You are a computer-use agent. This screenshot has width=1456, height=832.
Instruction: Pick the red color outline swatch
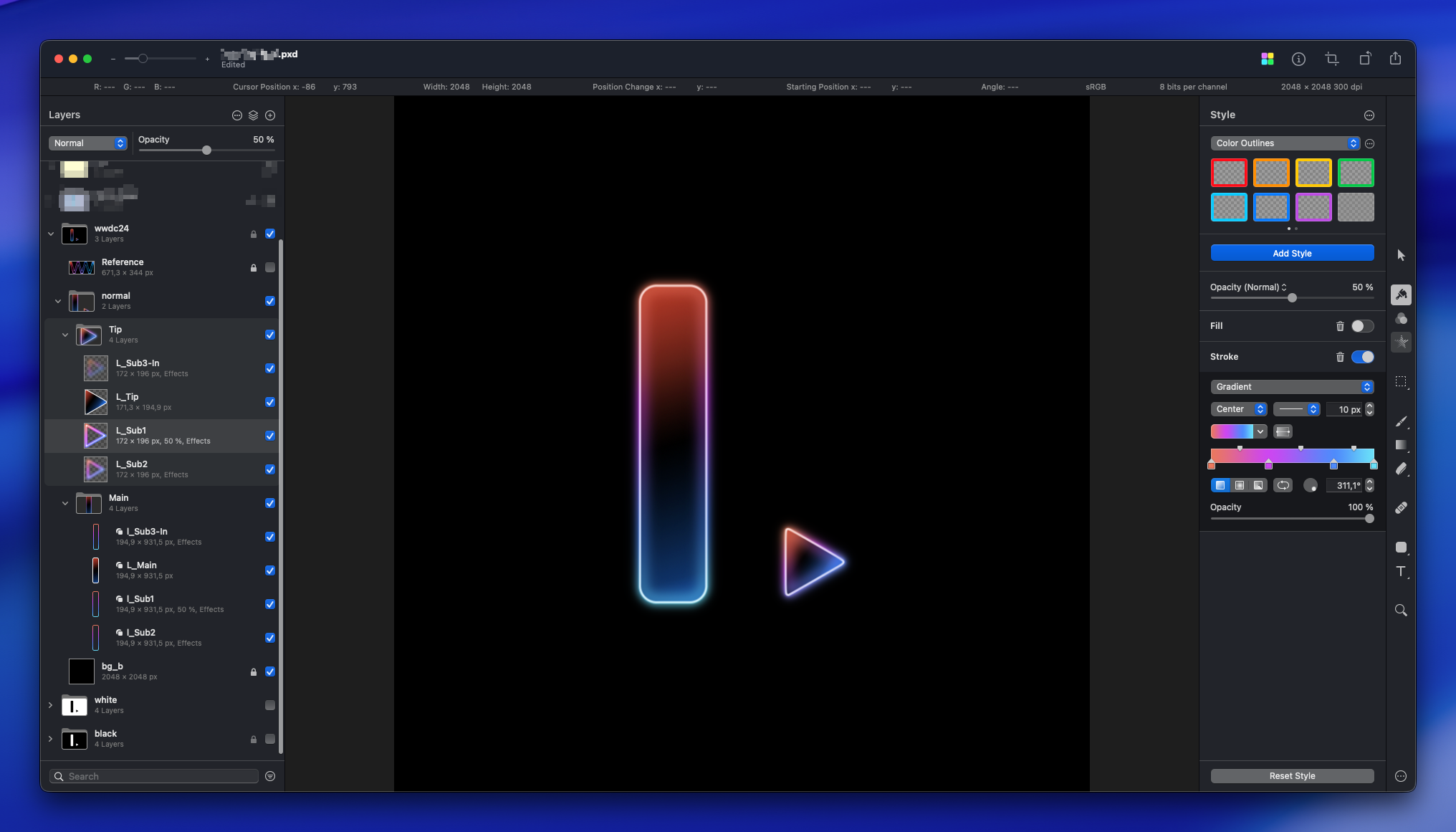pyautogui.click(x=1228, y=173)
